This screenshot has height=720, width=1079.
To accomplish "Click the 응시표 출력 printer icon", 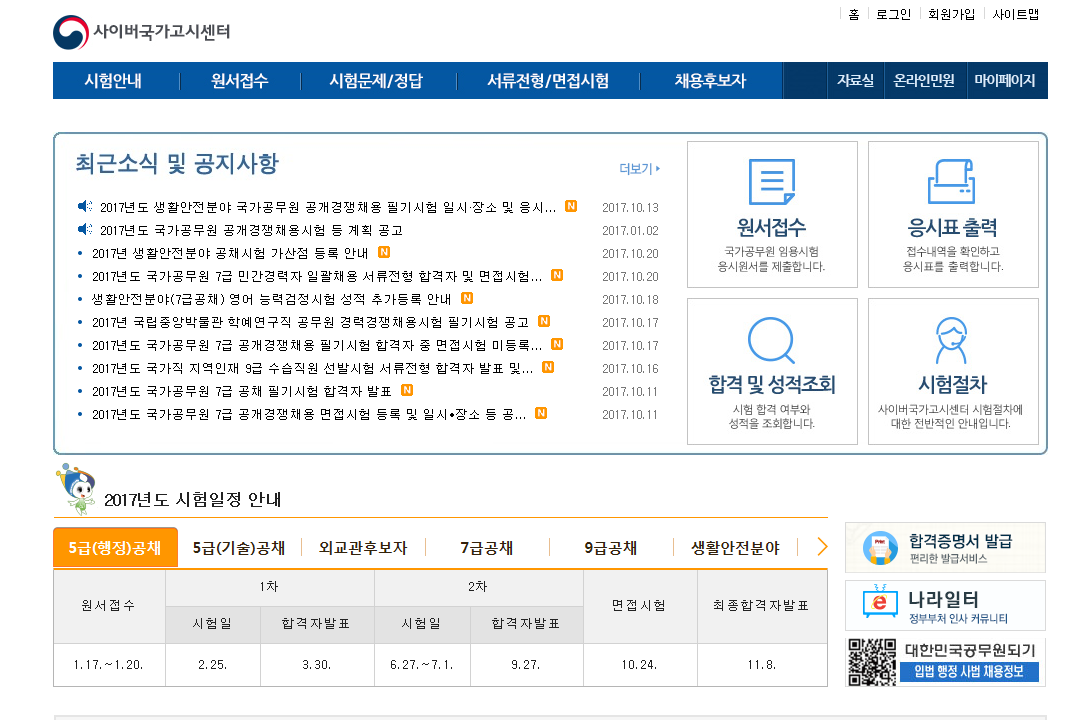I will pyautogui.click(x=952, y=183).
